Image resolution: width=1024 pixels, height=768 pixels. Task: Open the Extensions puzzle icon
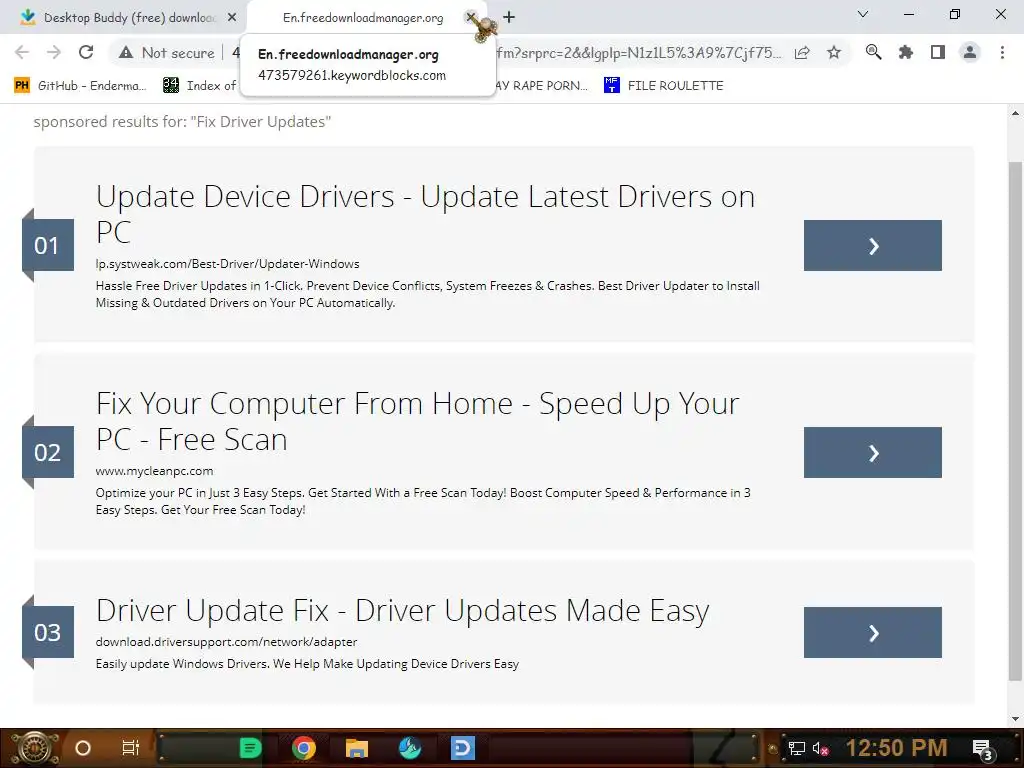click(x=905, y=52)
